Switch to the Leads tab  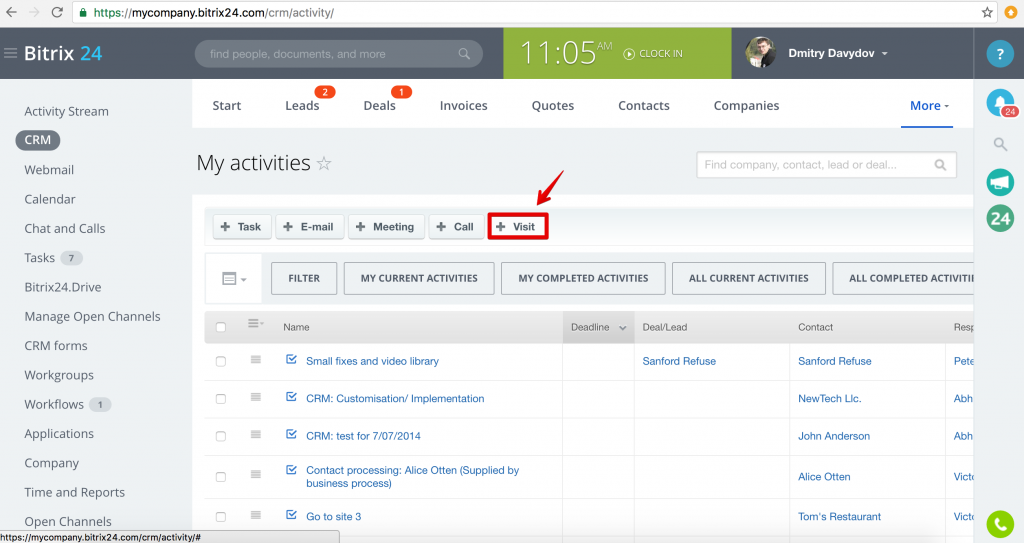[x=302, y=106]
